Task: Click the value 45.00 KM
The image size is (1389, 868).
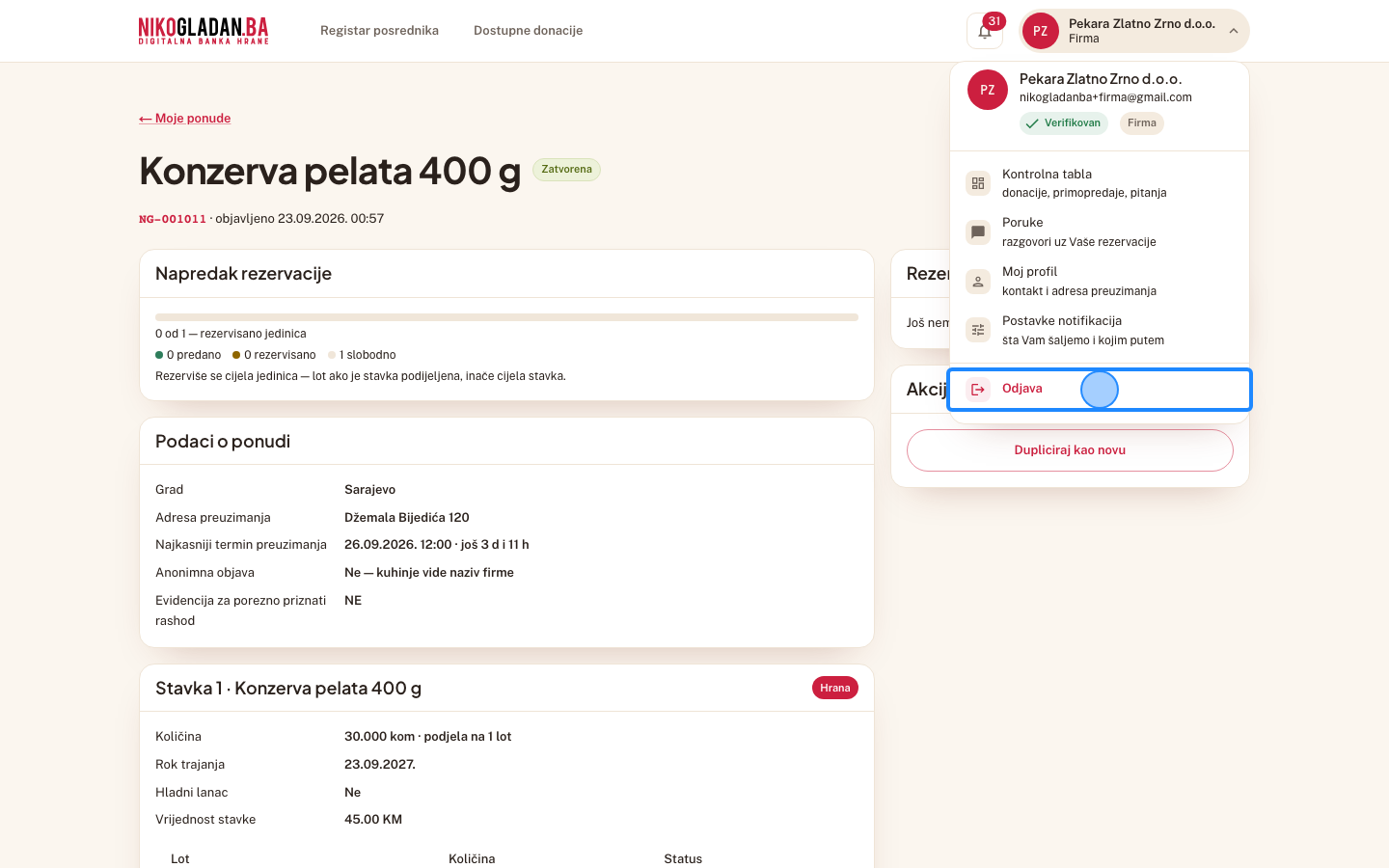Action: pos(373,820)
